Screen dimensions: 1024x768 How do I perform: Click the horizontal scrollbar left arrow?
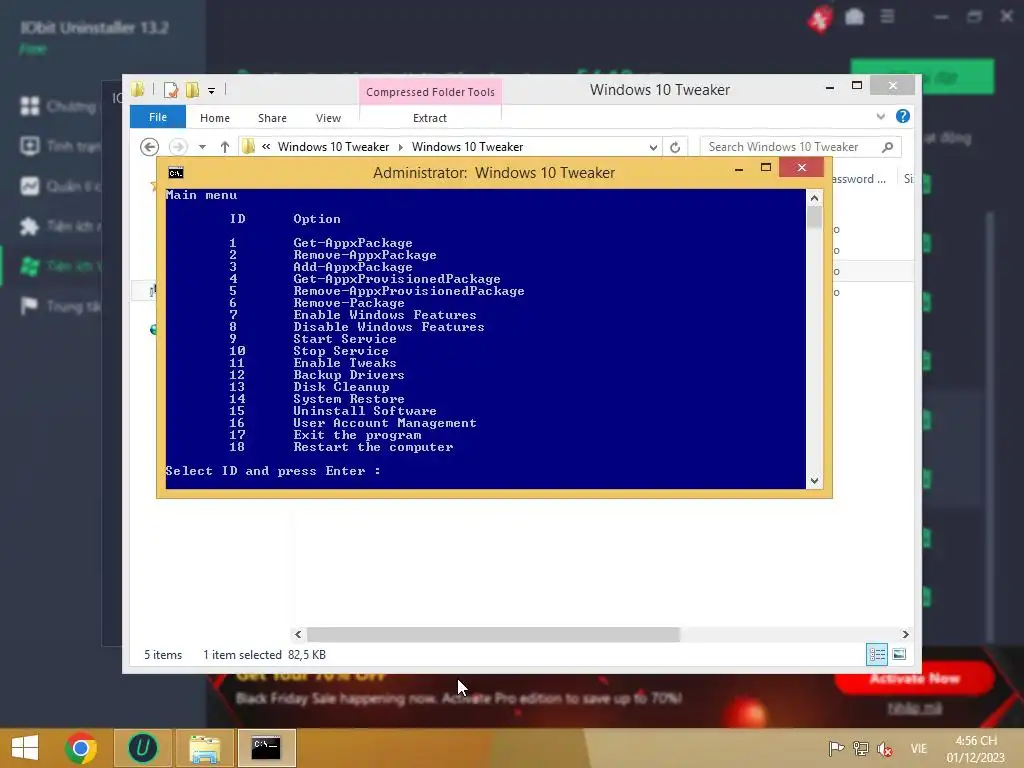[298, 634]
